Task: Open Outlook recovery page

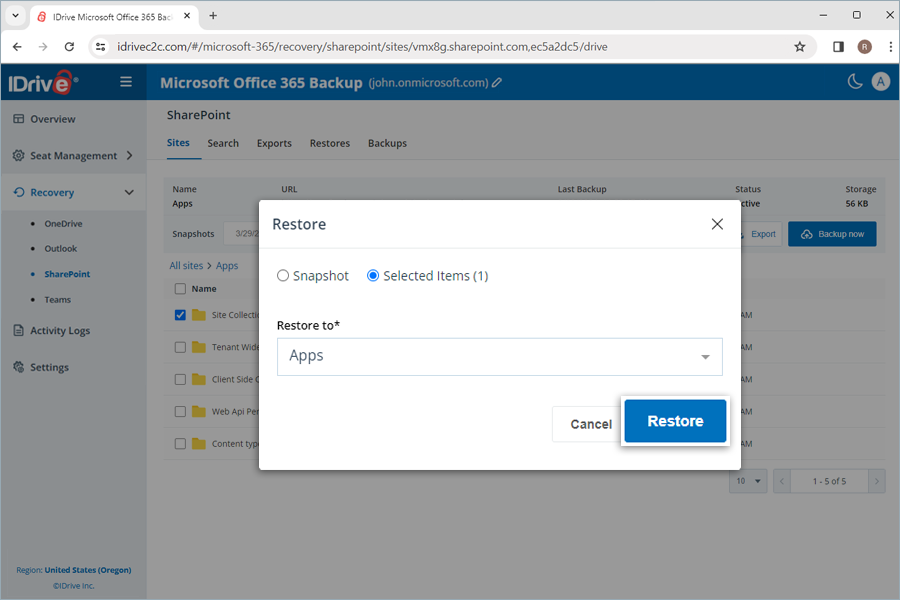Action: click(61, 249)
